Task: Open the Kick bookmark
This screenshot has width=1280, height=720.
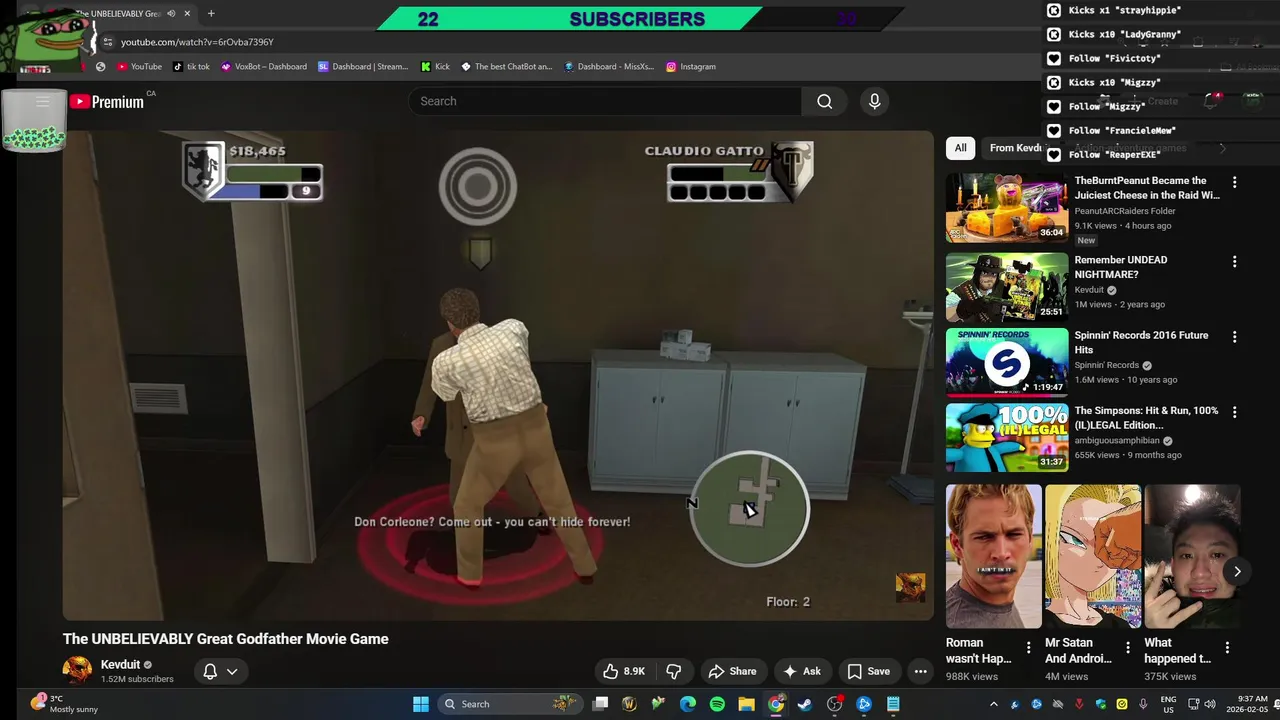Action: 435,66
